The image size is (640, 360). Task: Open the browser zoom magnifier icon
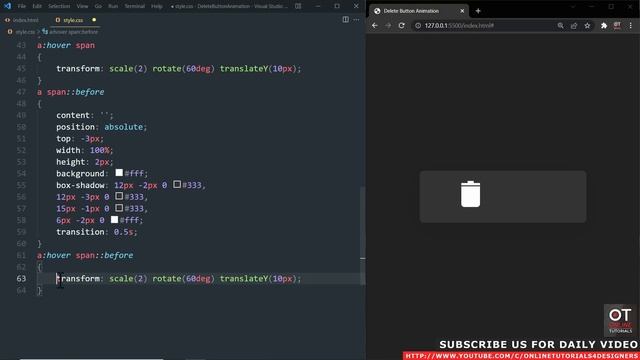[560, 25]
